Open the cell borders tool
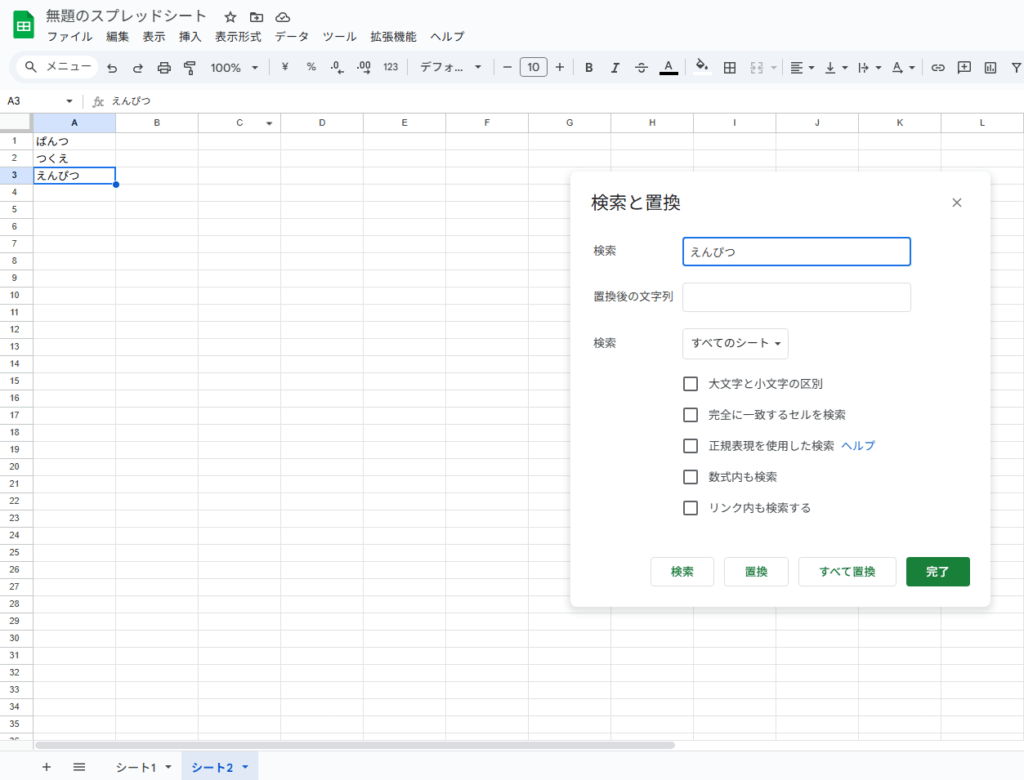The image size is (1024, 780). 730,68
